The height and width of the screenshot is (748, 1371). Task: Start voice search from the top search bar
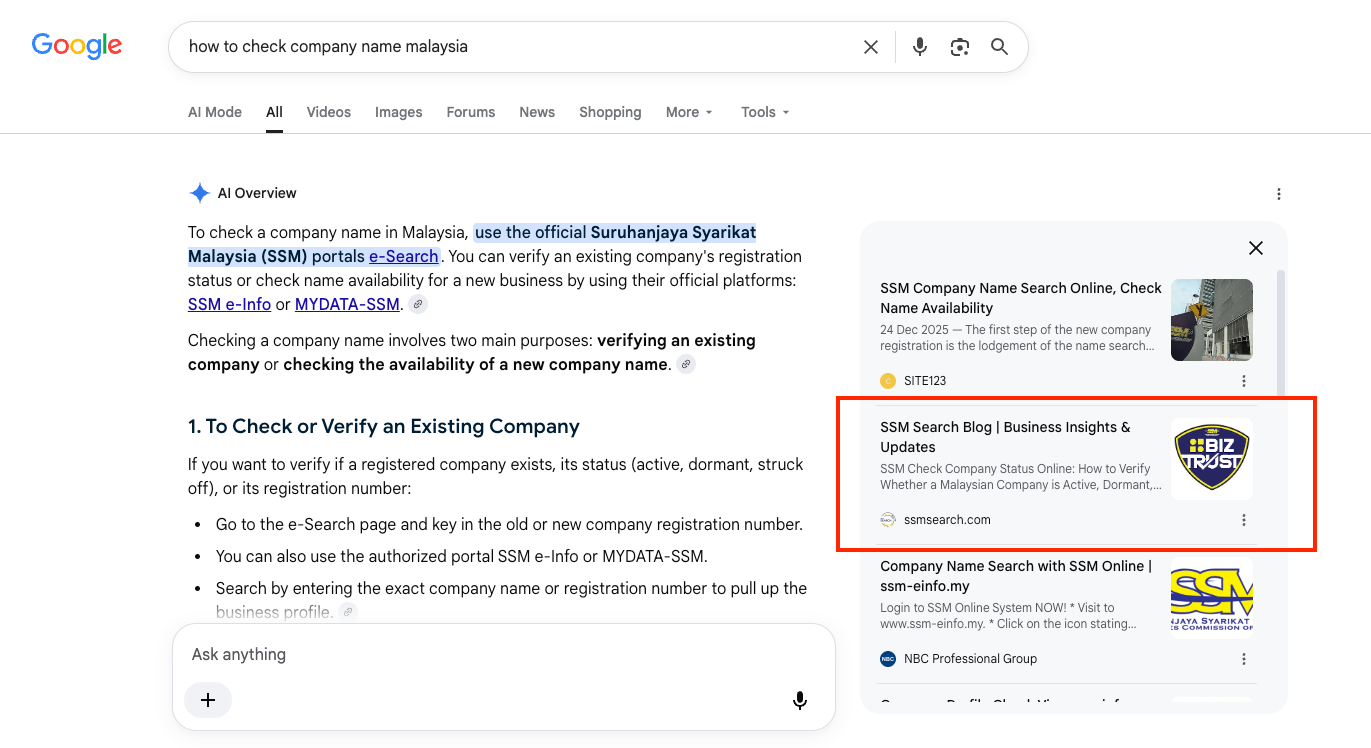920,47
